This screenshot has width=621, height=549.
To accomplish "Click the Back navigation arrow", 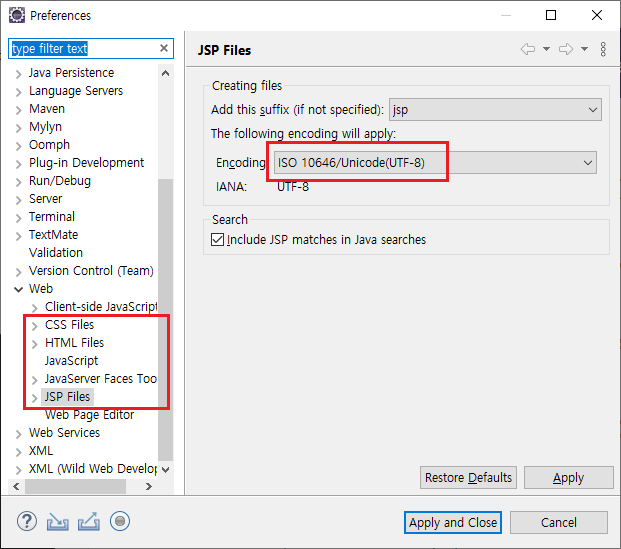I will coord(528,49).
